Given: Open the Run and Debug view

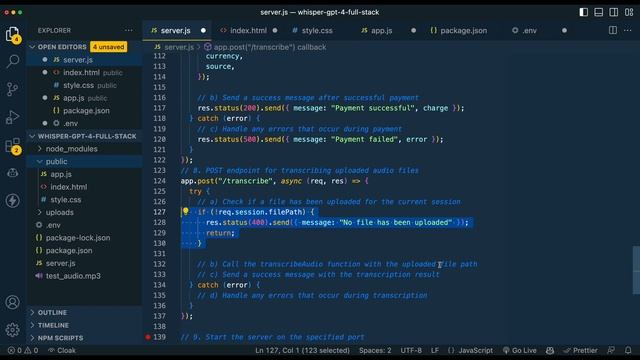Looking at the screenshot, I should pos(13,117).
